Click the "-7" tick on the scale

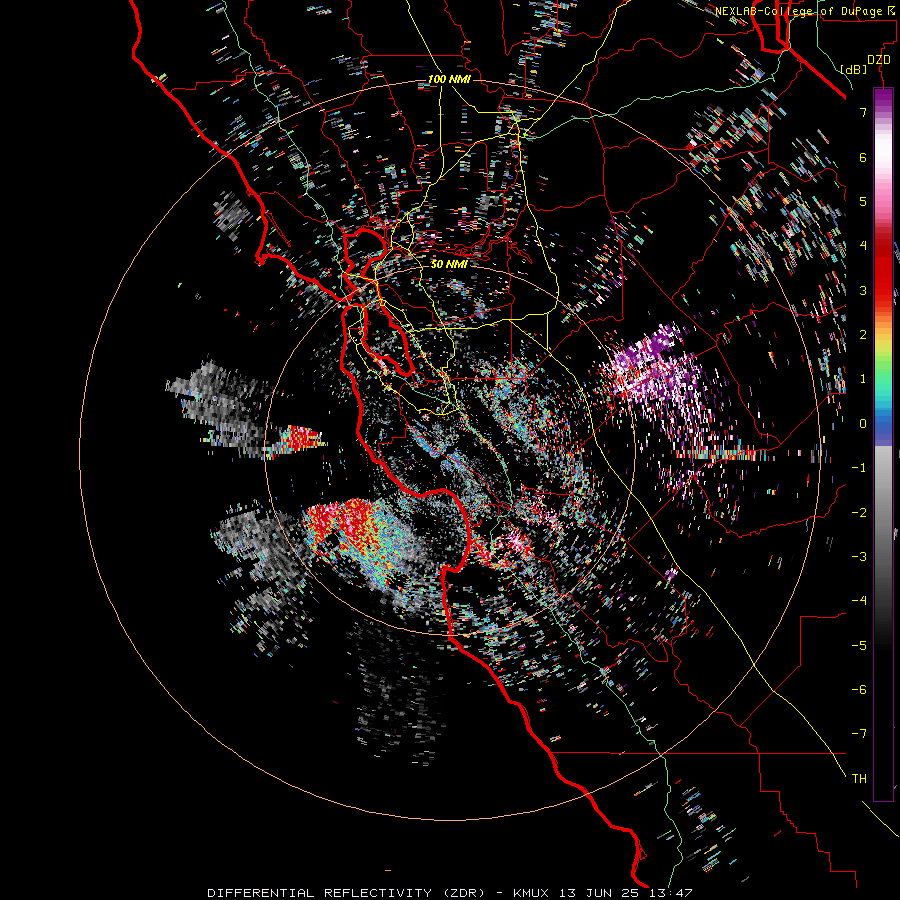859,734
